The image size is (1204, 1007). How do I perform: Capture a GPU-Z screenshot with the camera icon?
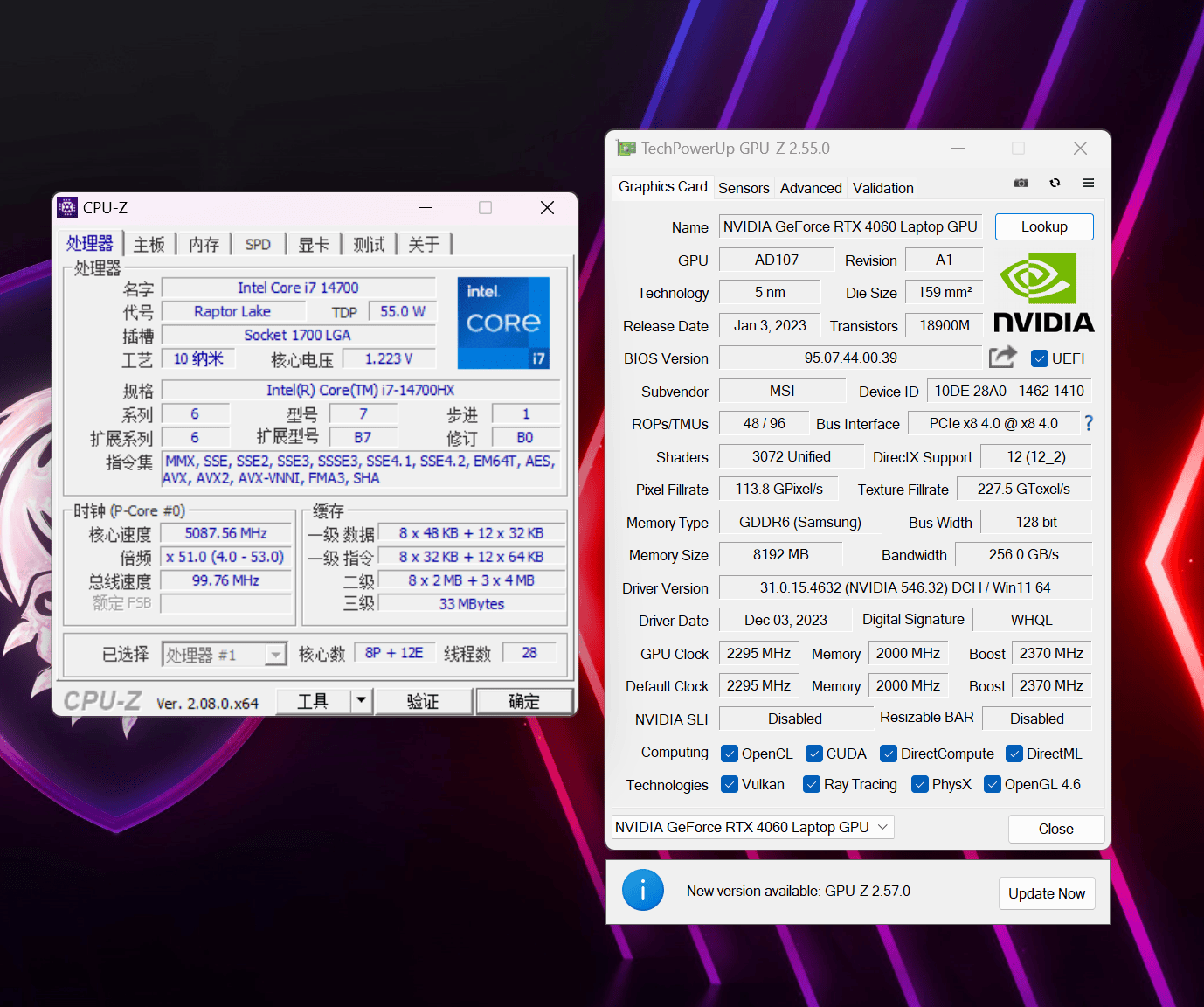tap(1021, 183)
